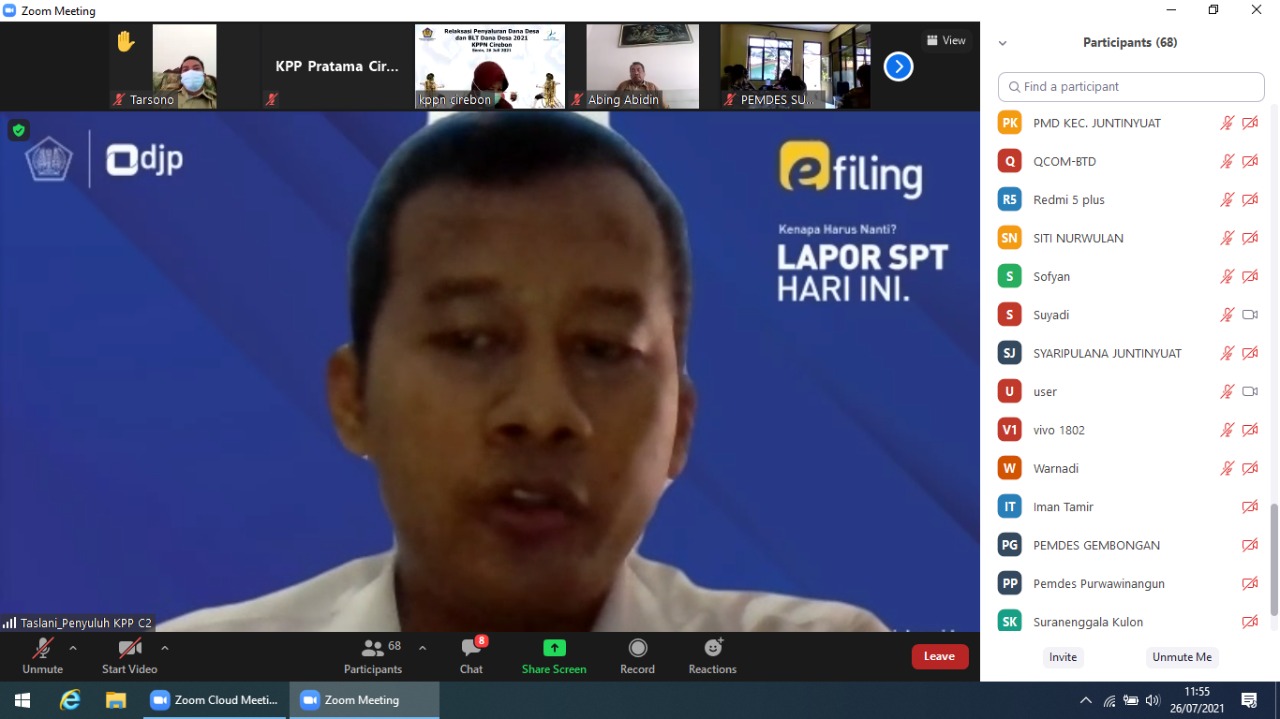Unmute the microphone

(42, 649)
